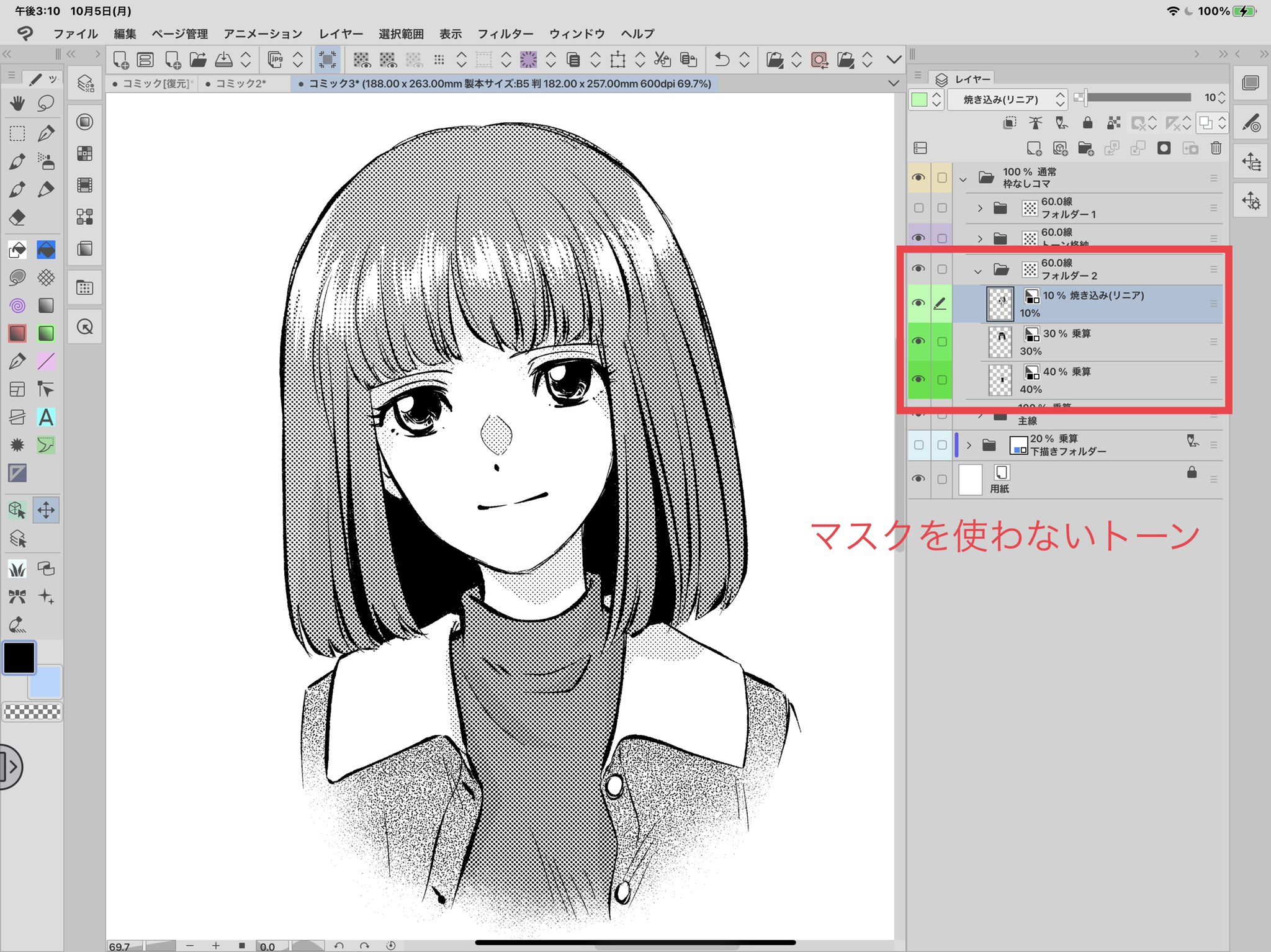This screenshot has width=1271, height=952.
Task: Select the Text tool
Action: 46,417
